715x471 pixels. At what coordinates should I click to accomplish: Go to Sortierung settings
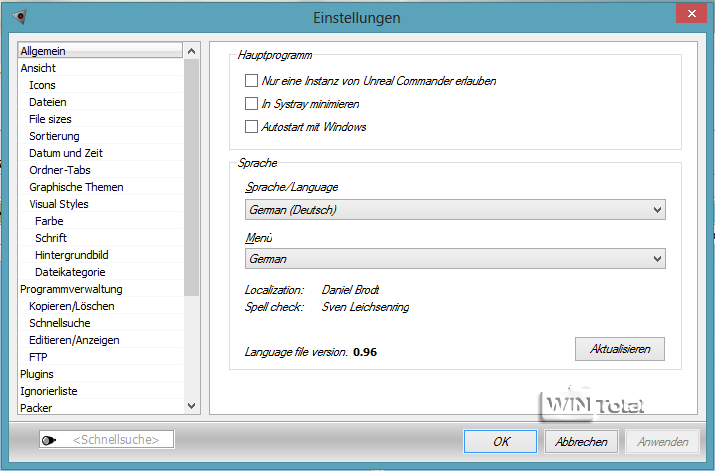pos(100,136)
